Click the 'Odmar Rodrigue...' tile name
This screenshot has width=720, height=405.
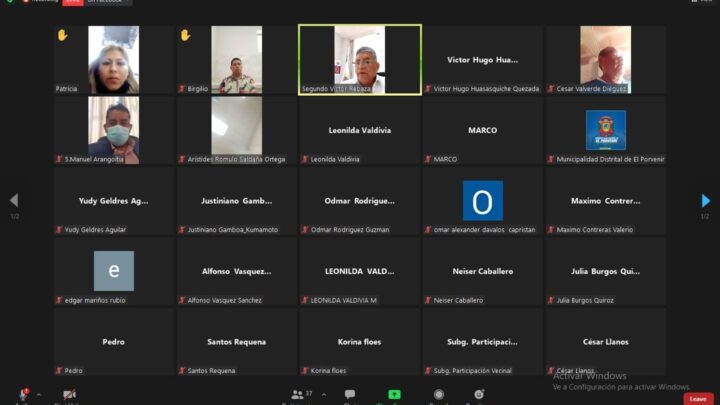[360, 201]
